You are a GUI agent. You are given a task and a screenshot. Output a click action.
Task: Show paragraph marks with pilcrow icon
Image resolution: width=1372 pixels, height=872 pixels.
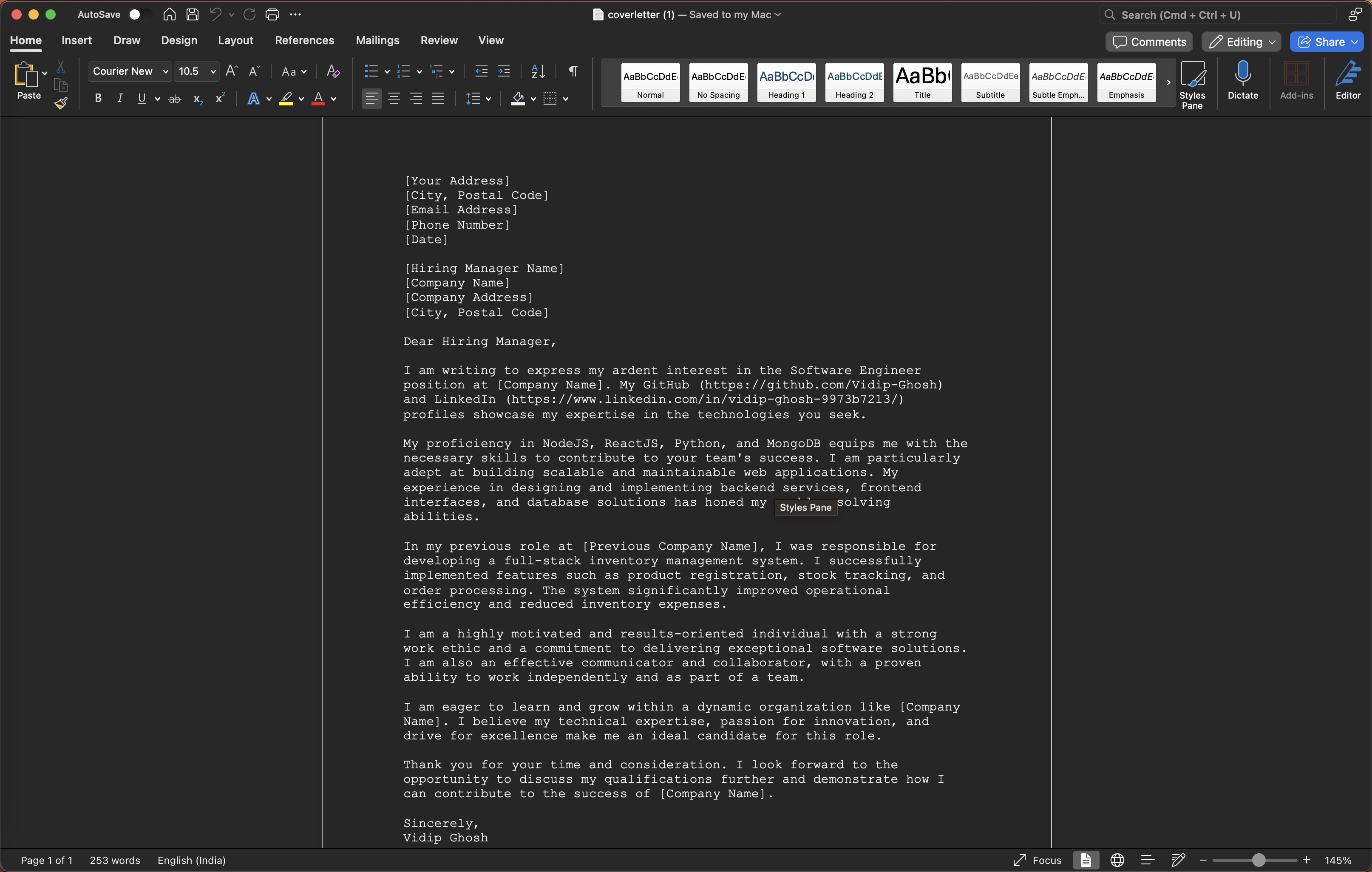(x=573, y=71)
